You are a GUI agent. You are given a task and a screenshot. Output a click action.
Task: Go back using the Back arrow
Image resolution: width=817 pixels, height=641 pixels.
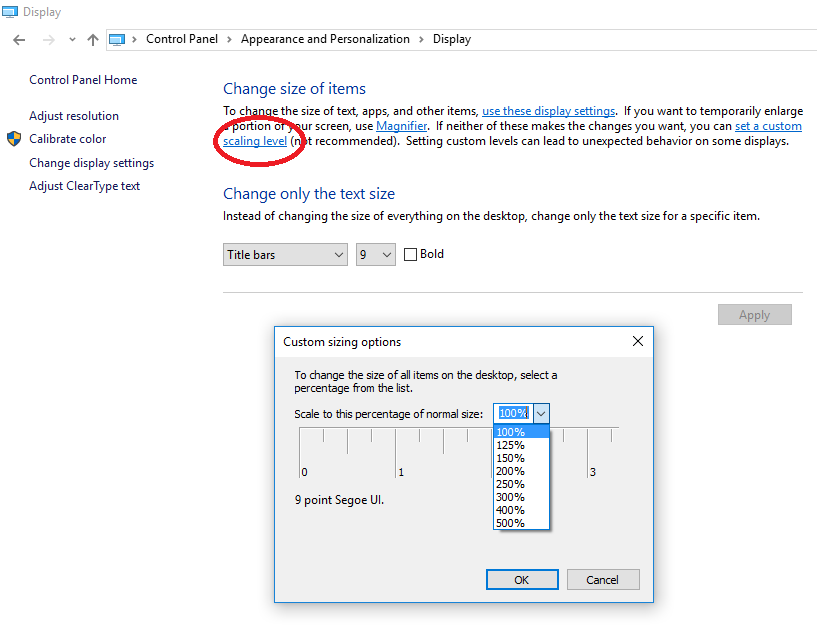pos(19,40)
